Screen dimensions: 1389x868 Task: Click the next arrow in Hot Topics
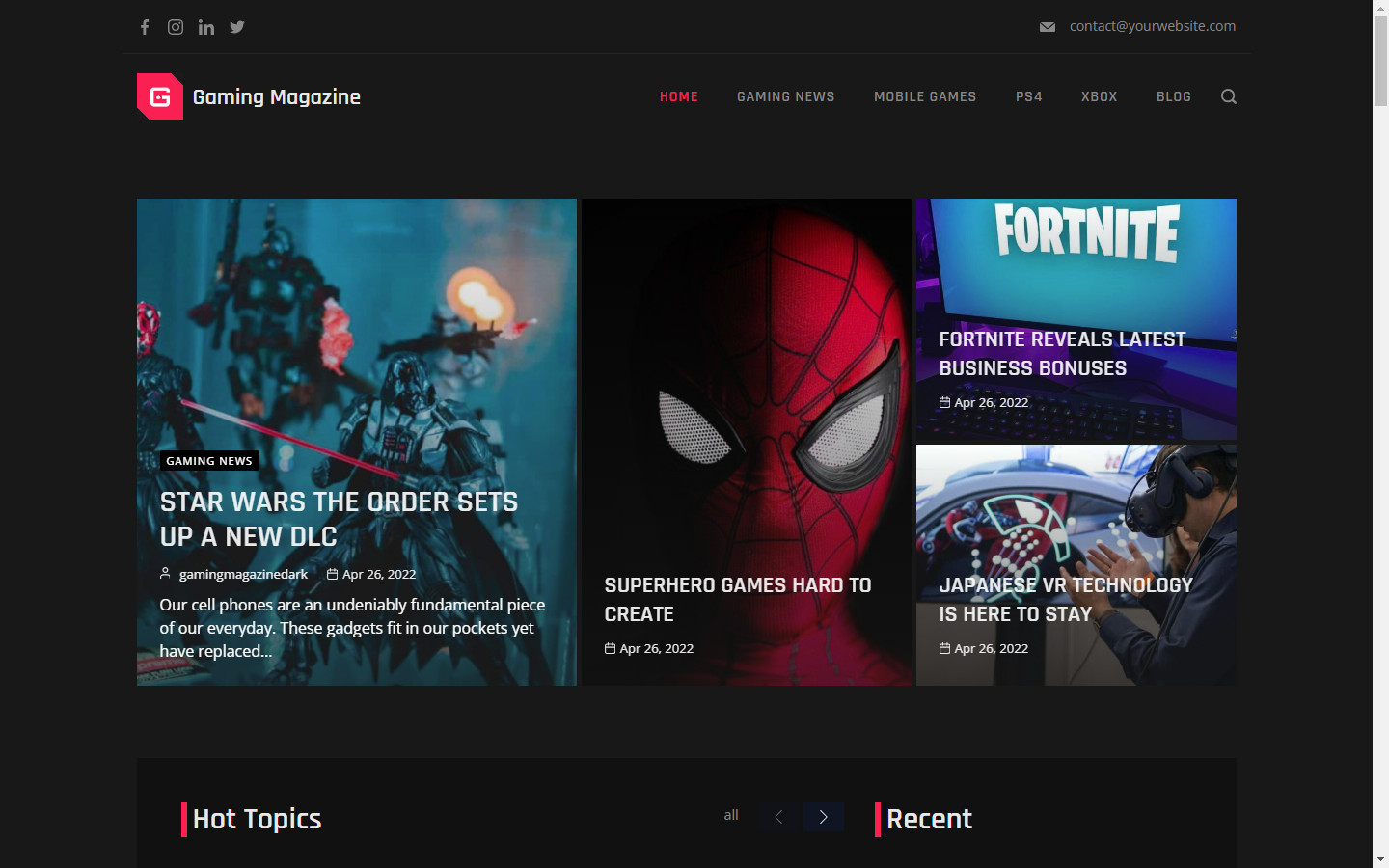point(824,817)
